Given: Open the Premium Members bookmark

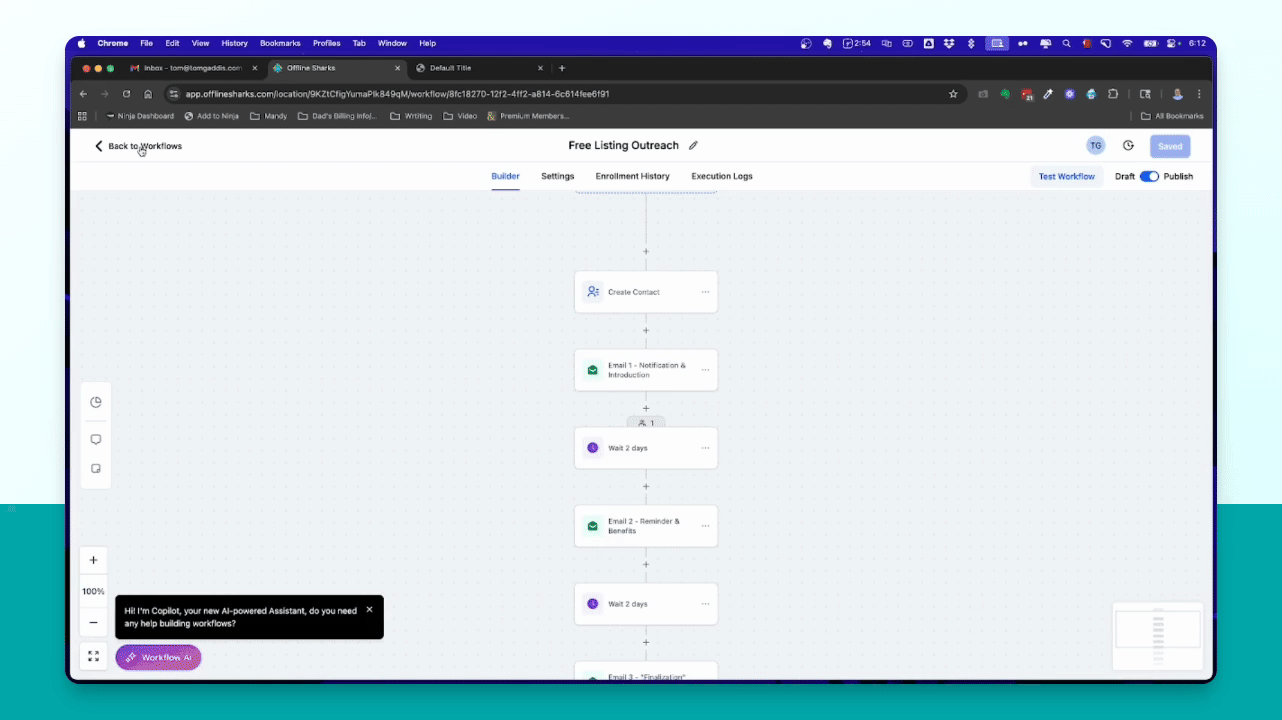Looking at the screenshot, I should click(528, 116).
